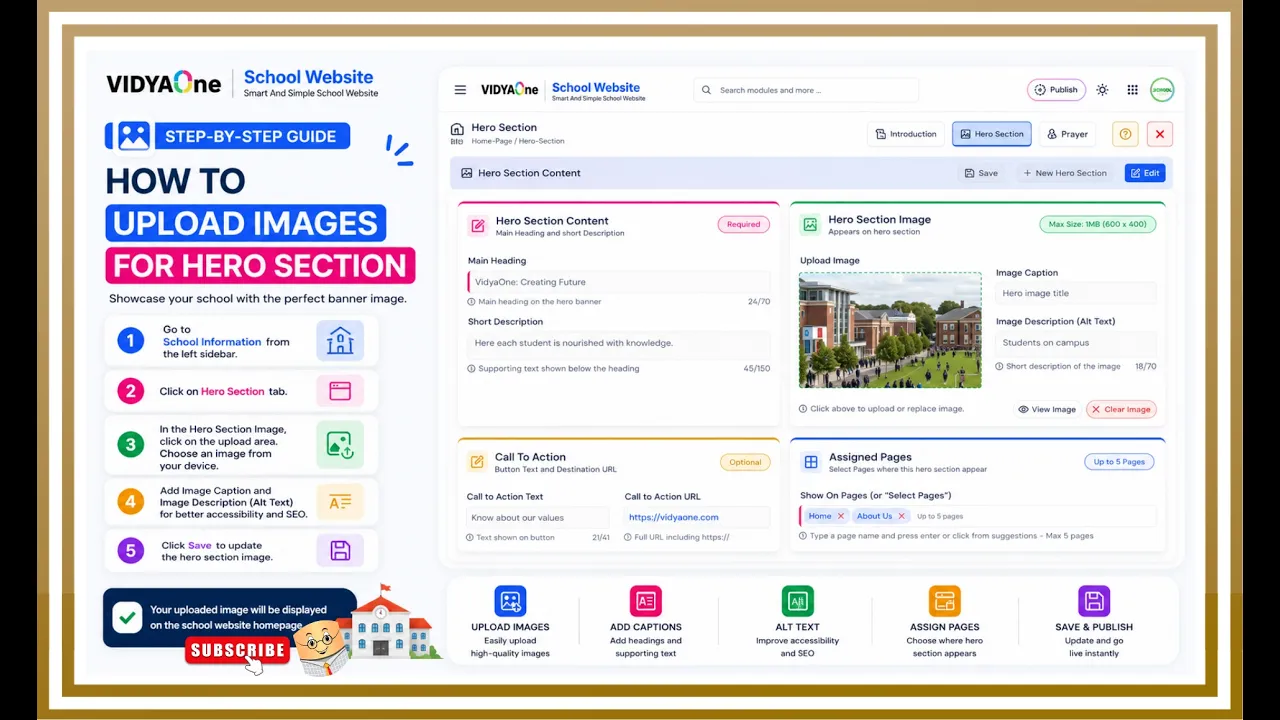Click the window icon in step 2
The height and width of the screenshot is (720, 1280).
tap(340, 391)
